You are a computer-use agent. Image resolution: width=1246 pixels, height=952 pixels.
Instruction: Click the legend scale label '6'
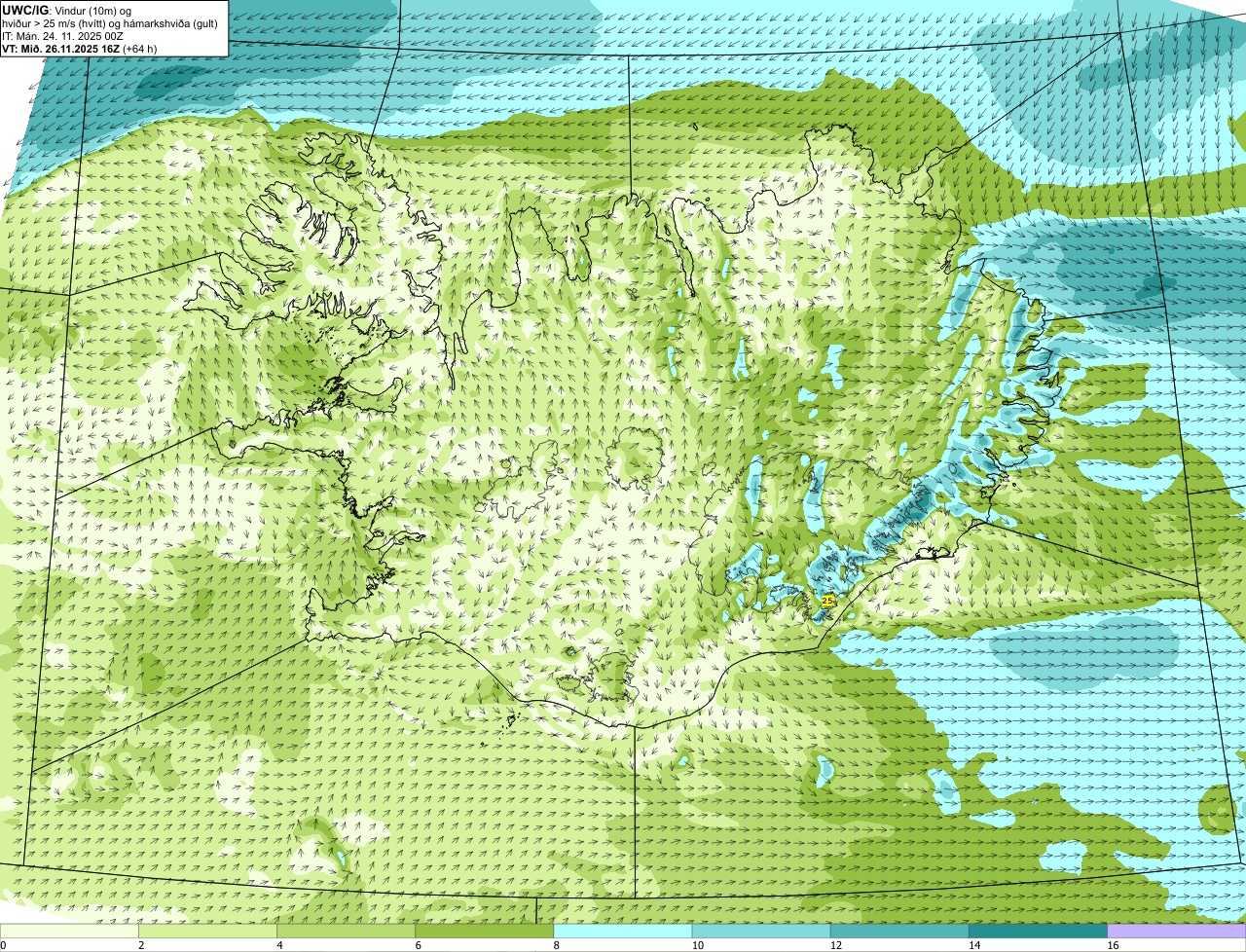click(418, 945)
